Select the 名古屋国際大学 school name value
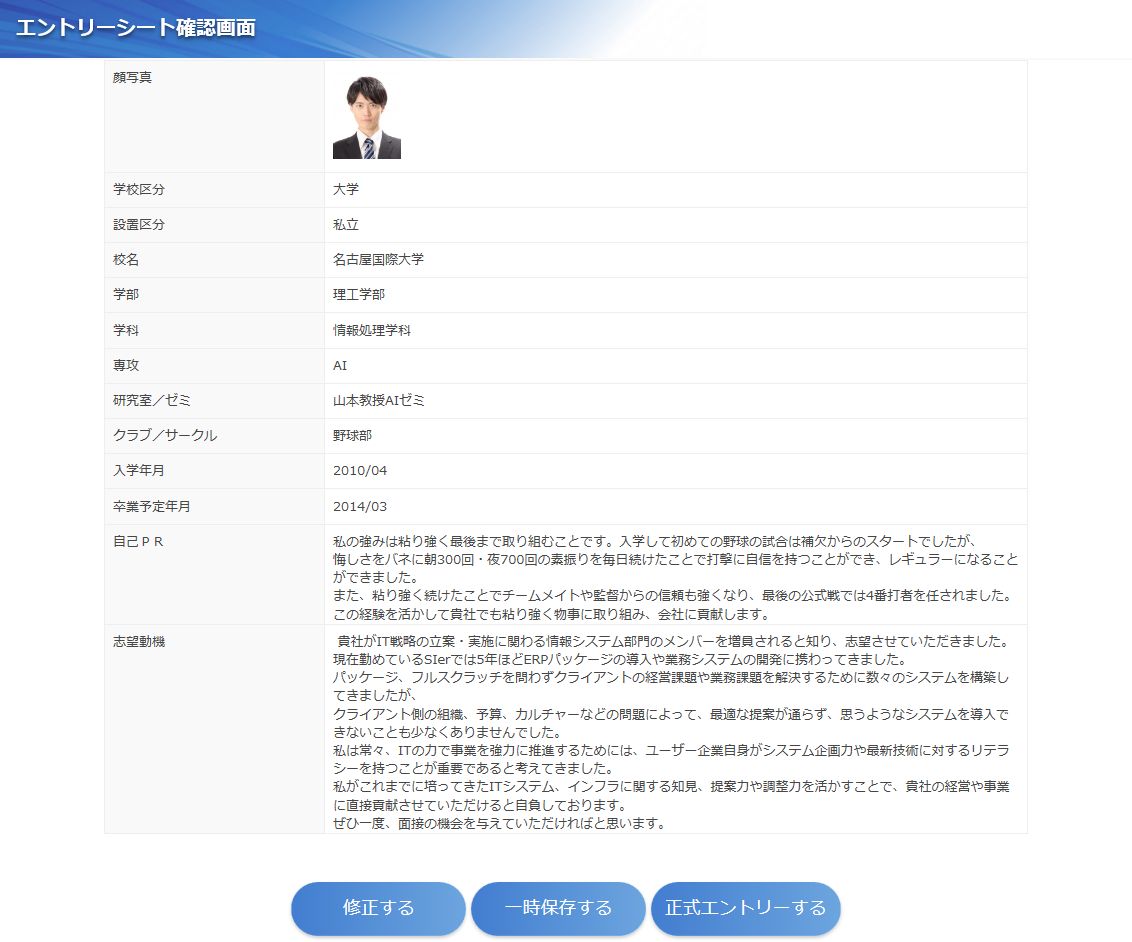 [378, 260]
